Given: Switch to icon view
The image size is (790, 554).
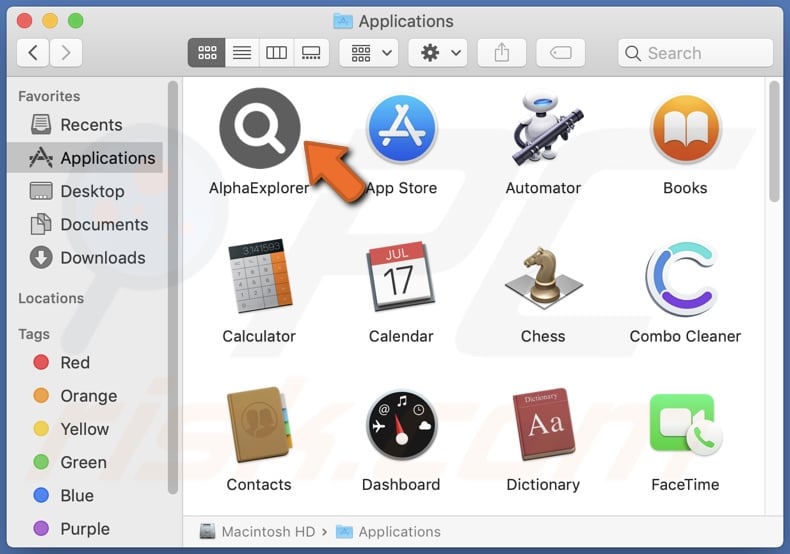Looking at the screenshot, I should 207,52.
